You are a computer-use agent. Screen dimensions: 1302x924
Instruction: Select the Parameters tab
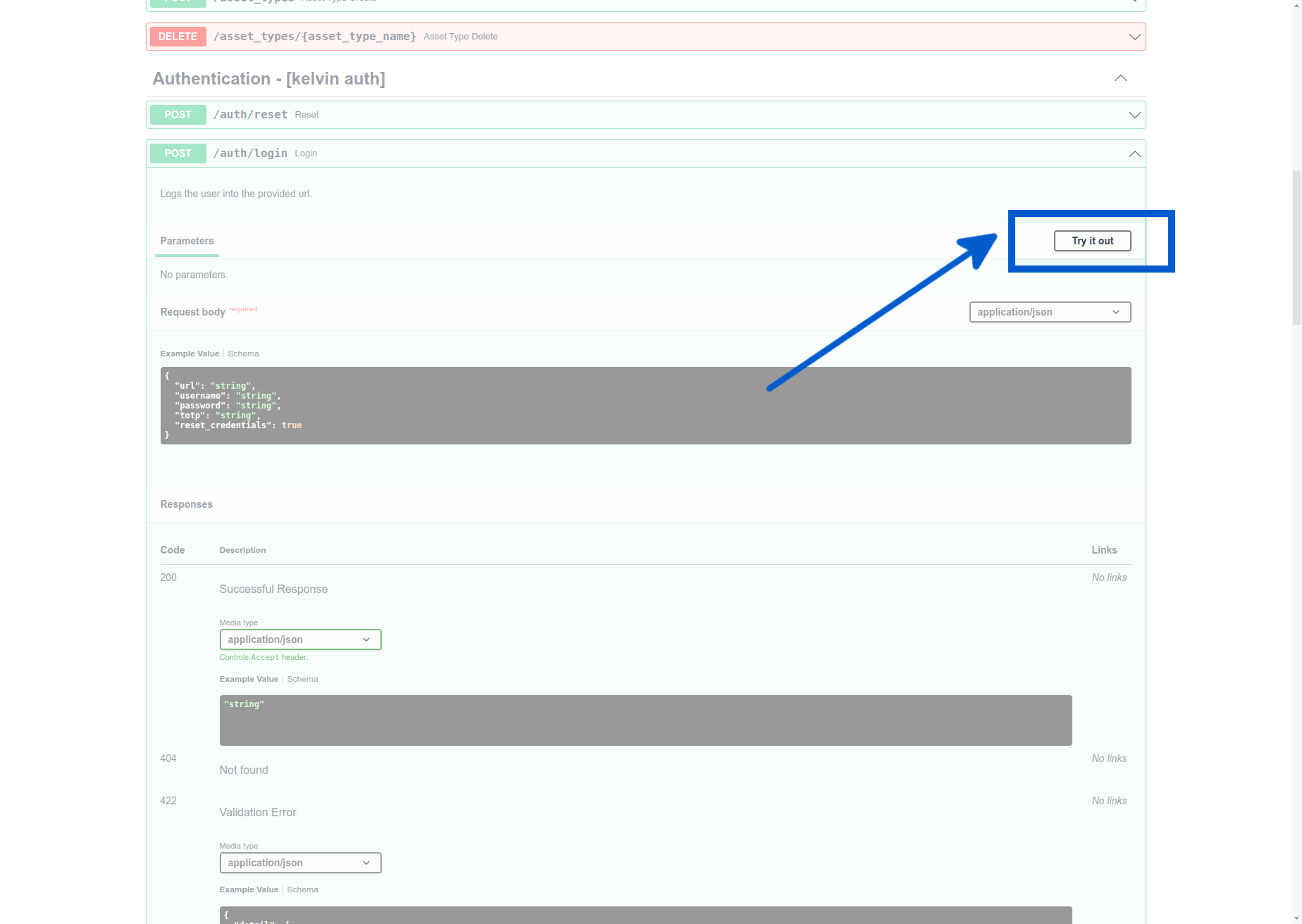pyautogui.click(x=186, y=240)
